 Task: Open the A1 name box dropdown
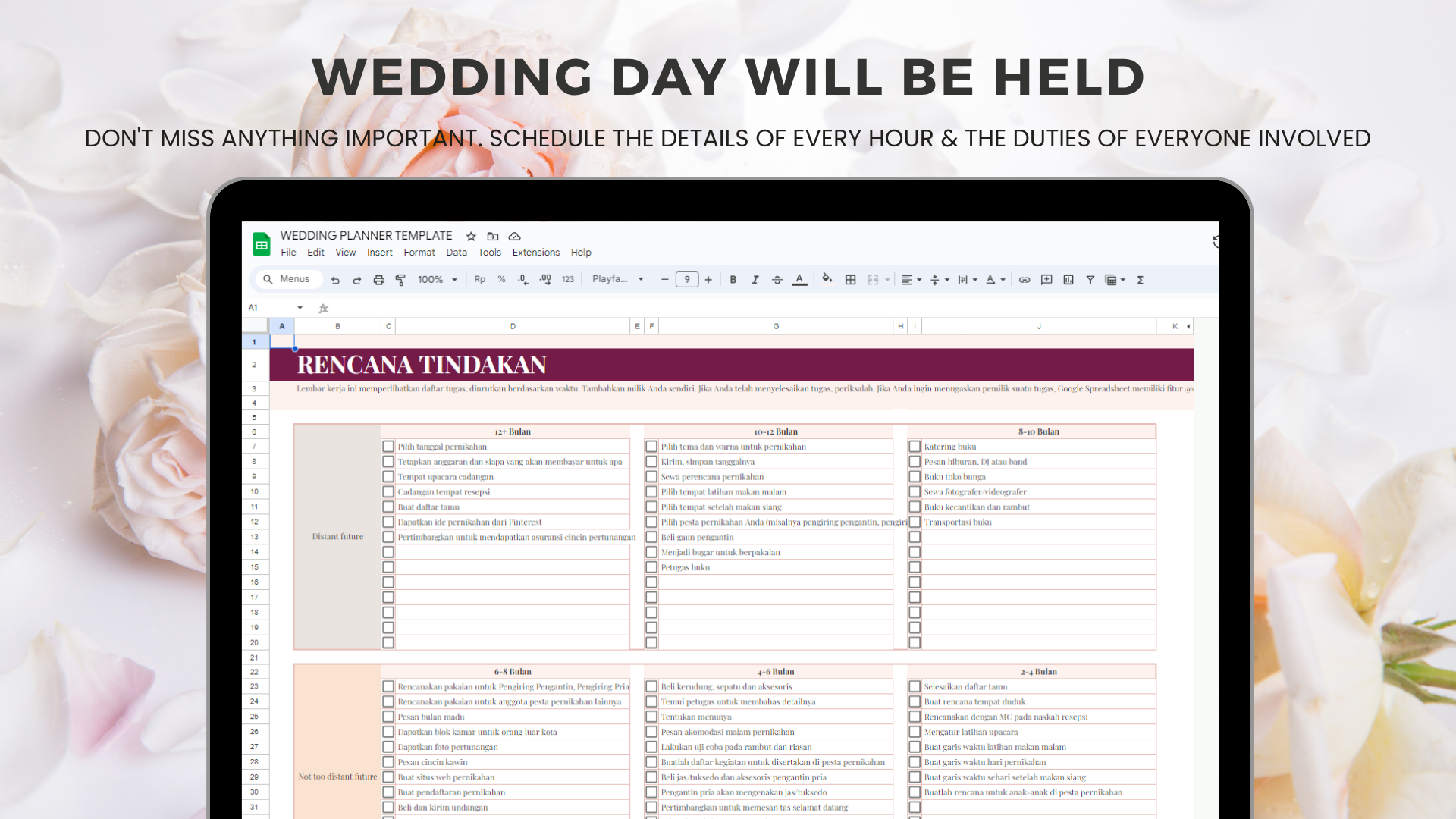coord(300,308)
